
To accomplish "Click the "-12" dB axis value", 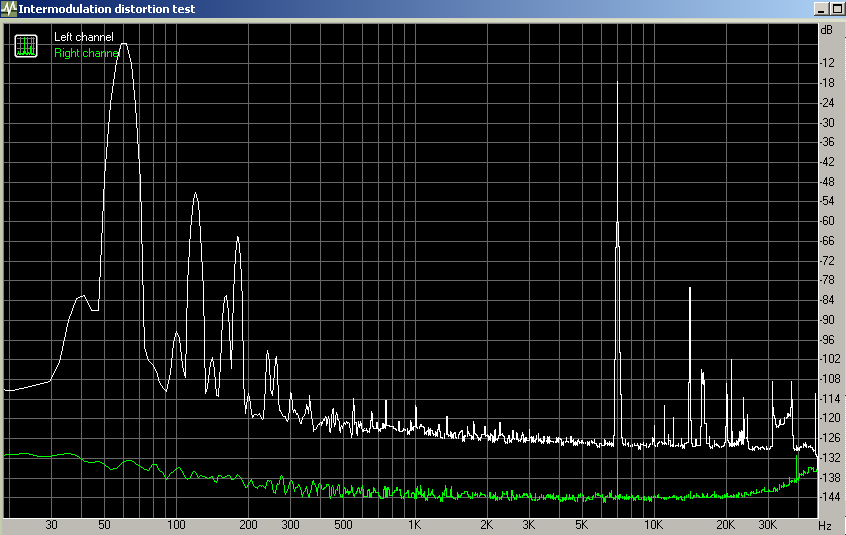I will pos(827,63).
